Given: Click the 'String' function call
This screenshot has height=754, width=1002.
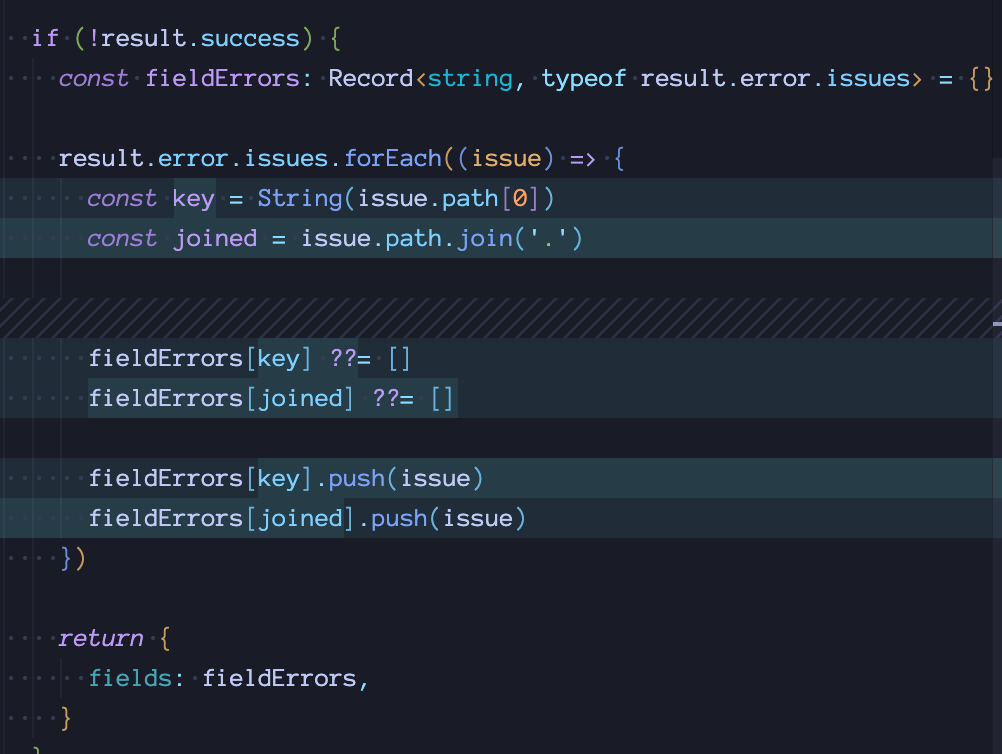Looking at the screenshot, I should point(300,199).
